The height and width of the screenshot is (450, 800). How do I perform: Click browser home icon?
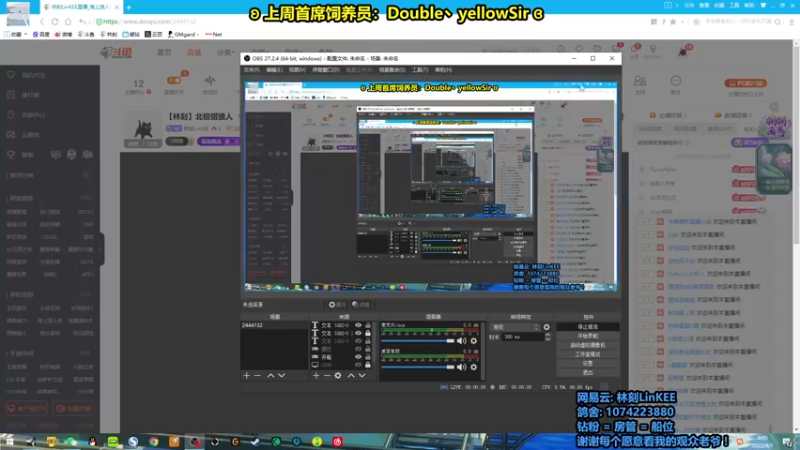pyautogui.click(x=68, y=21)
